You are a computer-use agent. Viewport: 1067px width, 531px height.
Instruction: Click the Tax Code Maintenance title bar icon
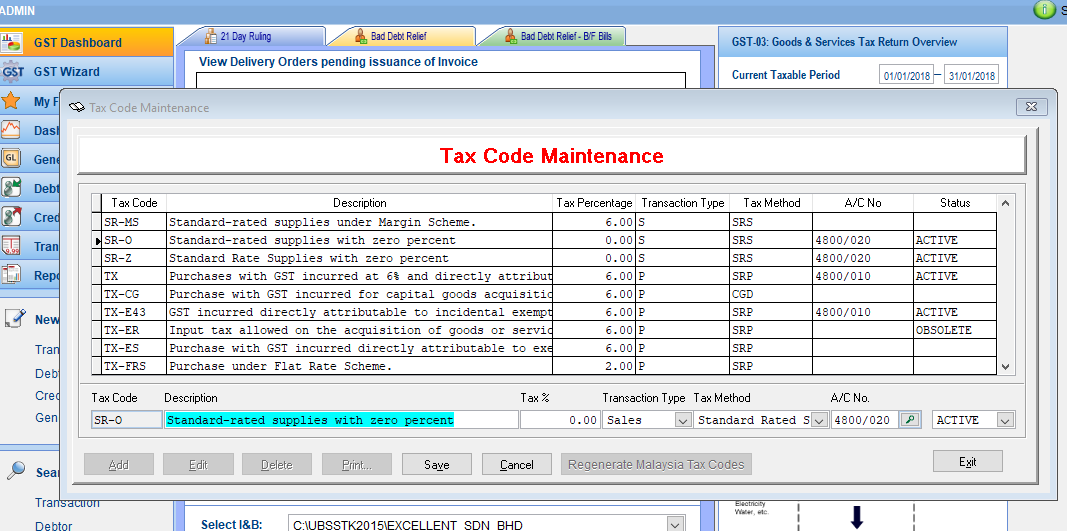point(78,108)
